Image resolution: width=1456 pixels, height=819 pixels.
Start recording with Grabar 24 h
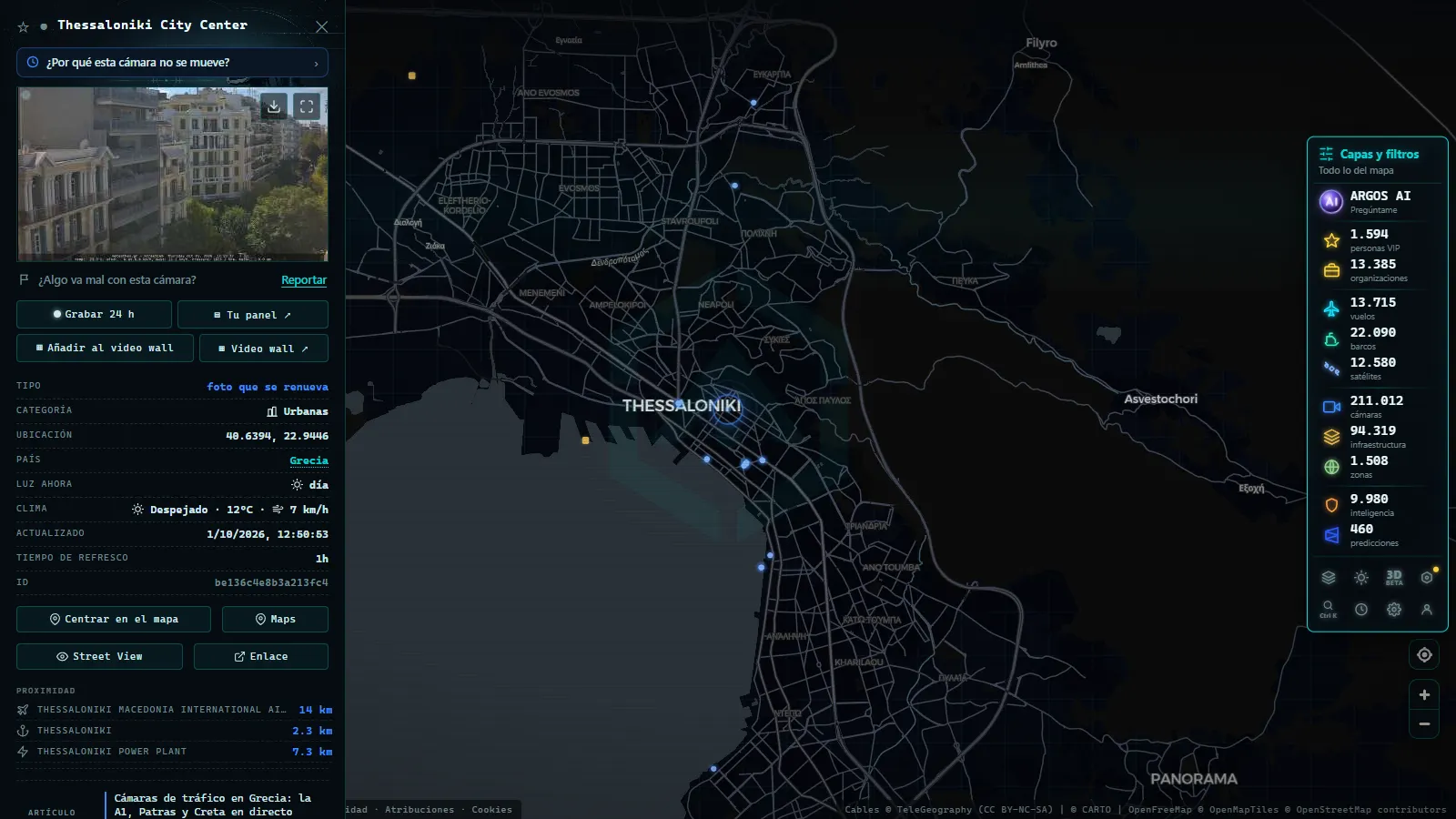point(94,314)
